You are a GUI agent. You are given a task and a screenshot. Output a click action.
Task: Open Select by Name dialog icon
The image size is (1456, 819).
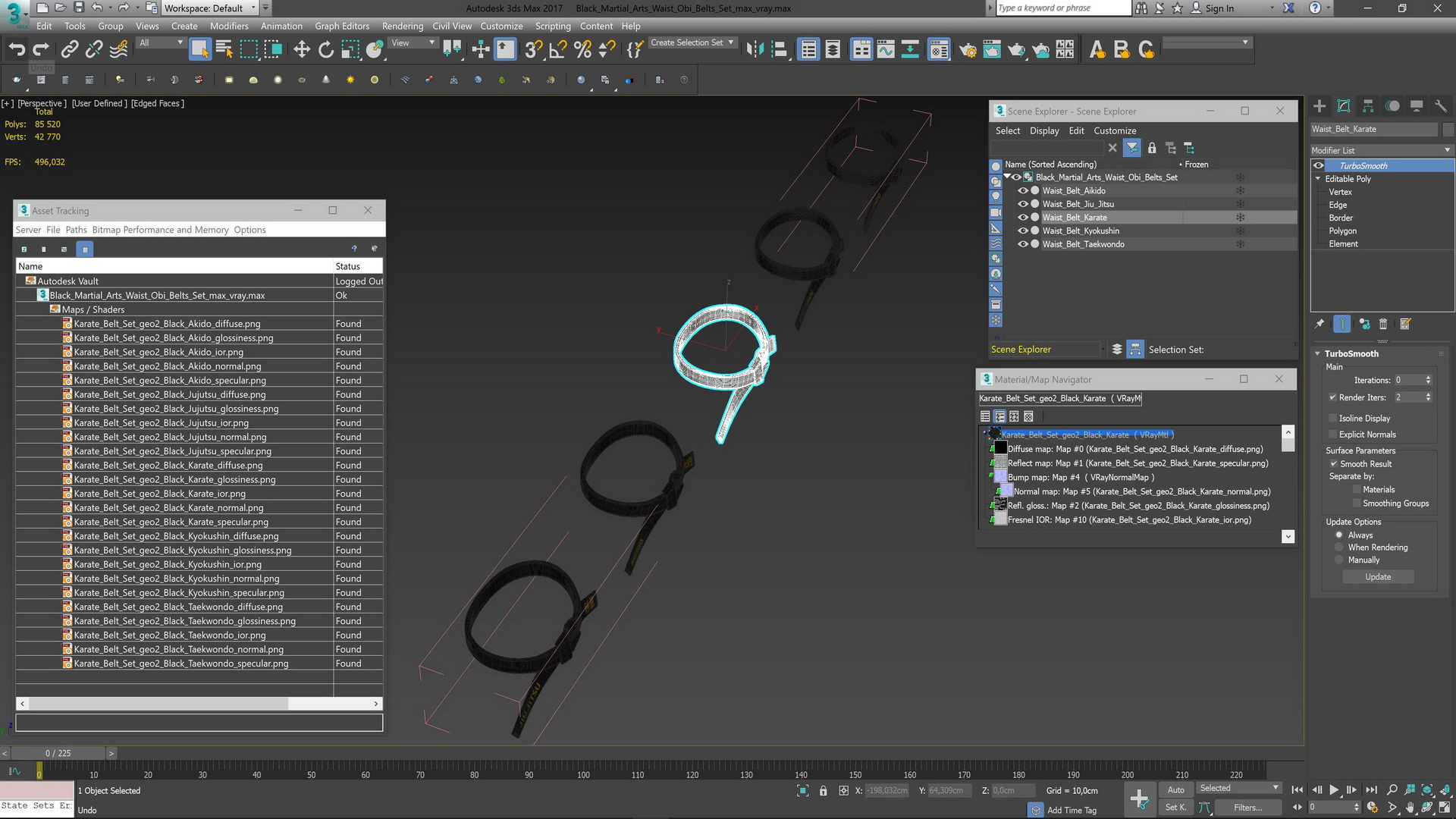(224, 50)
